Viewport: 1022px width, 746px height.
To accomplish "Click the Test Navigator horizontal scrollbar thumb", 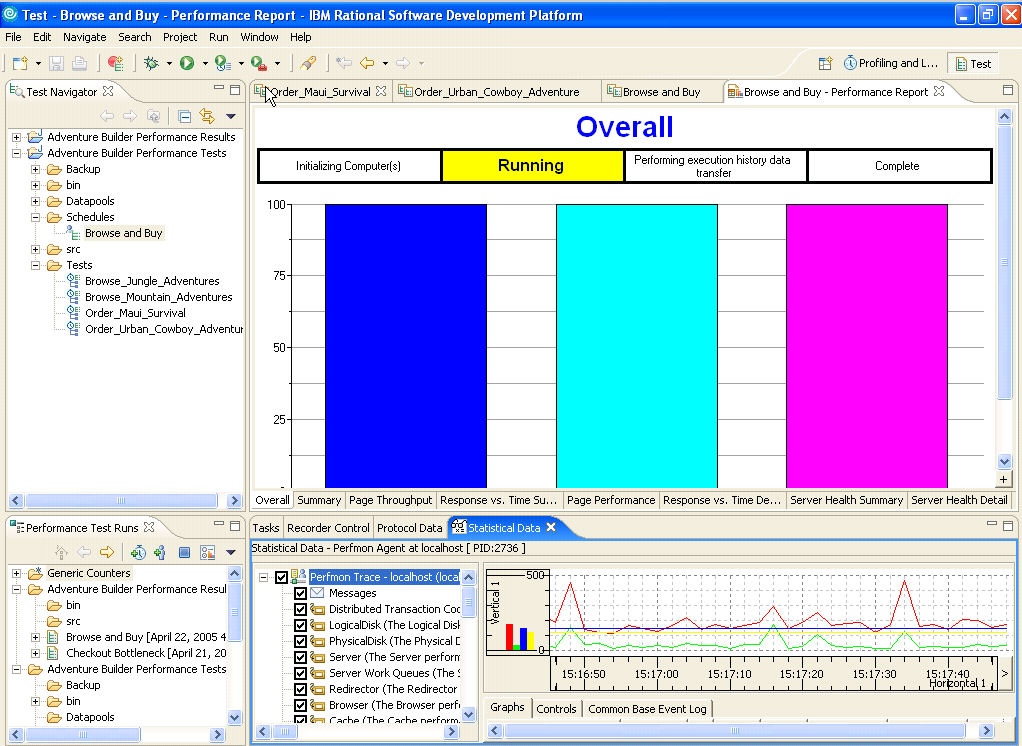I will (121, 500).
